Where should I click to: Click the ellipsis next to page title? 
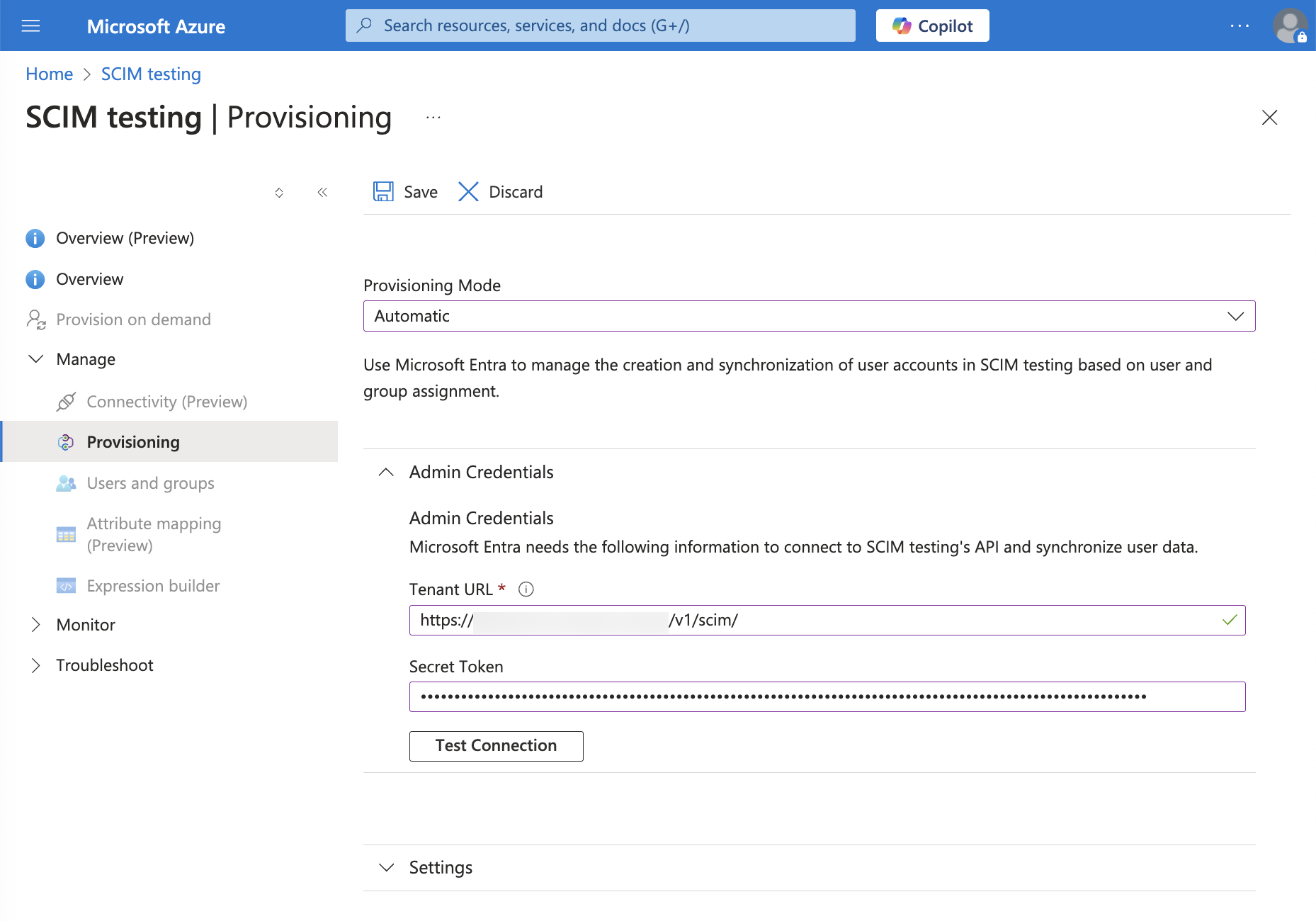(x=433, y=118)
